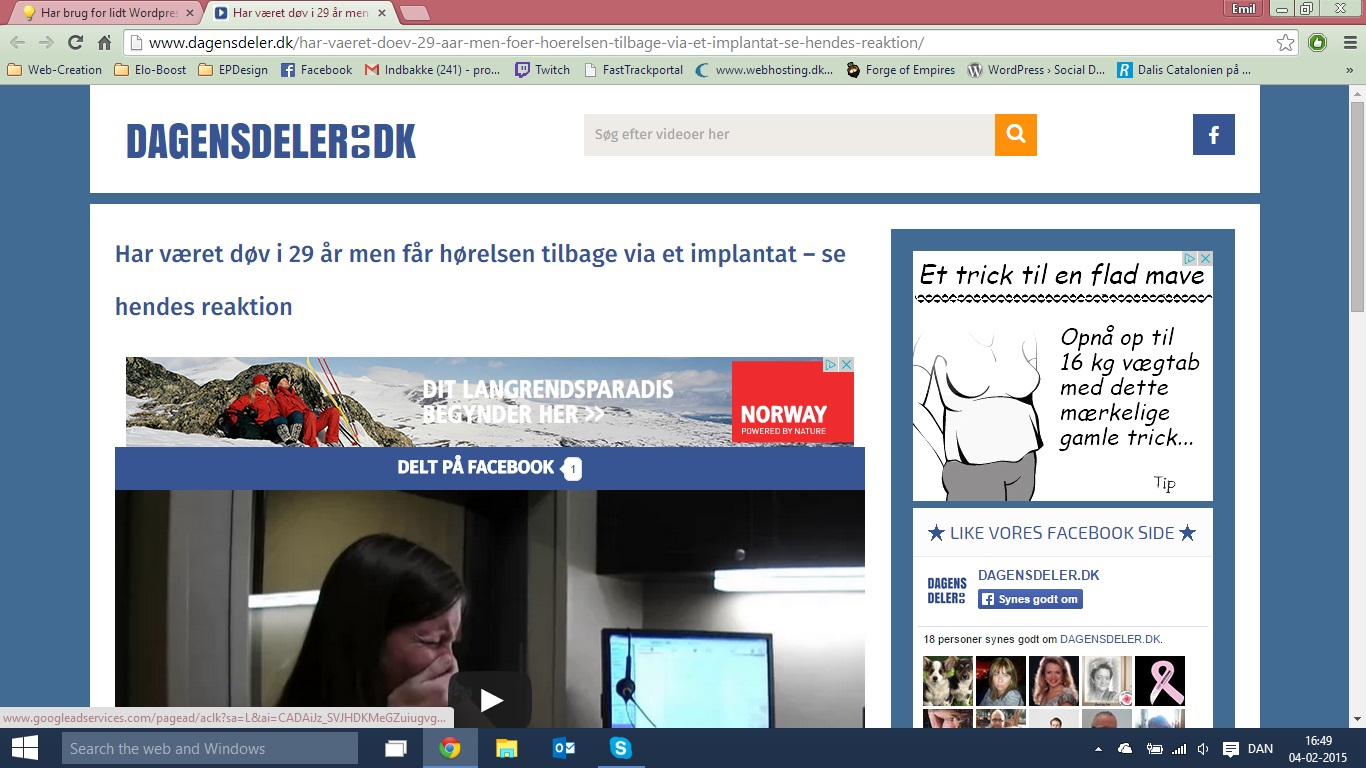The height and width of the screenshot is (768, 1366).
Task: Click the 'Delt på Facebook' share bar
Action: (x=489, y=468)
